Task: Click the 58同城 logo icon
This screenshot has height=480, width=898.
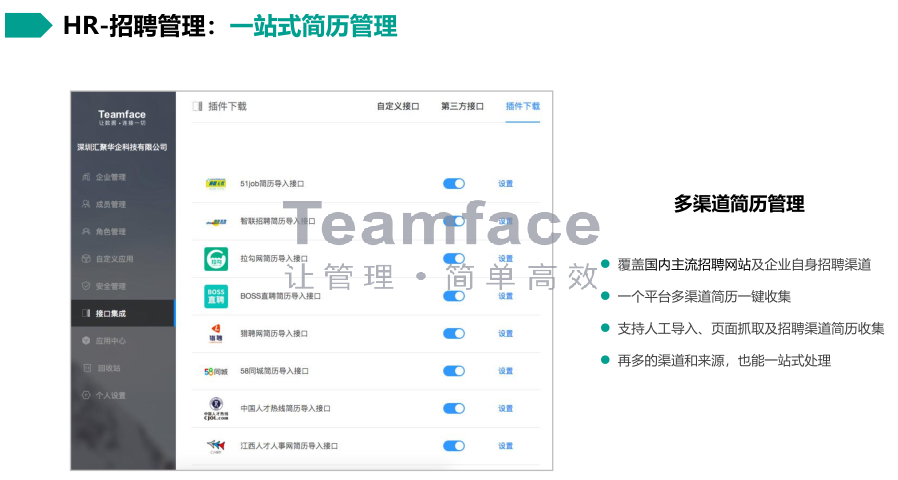Action: 216,371
